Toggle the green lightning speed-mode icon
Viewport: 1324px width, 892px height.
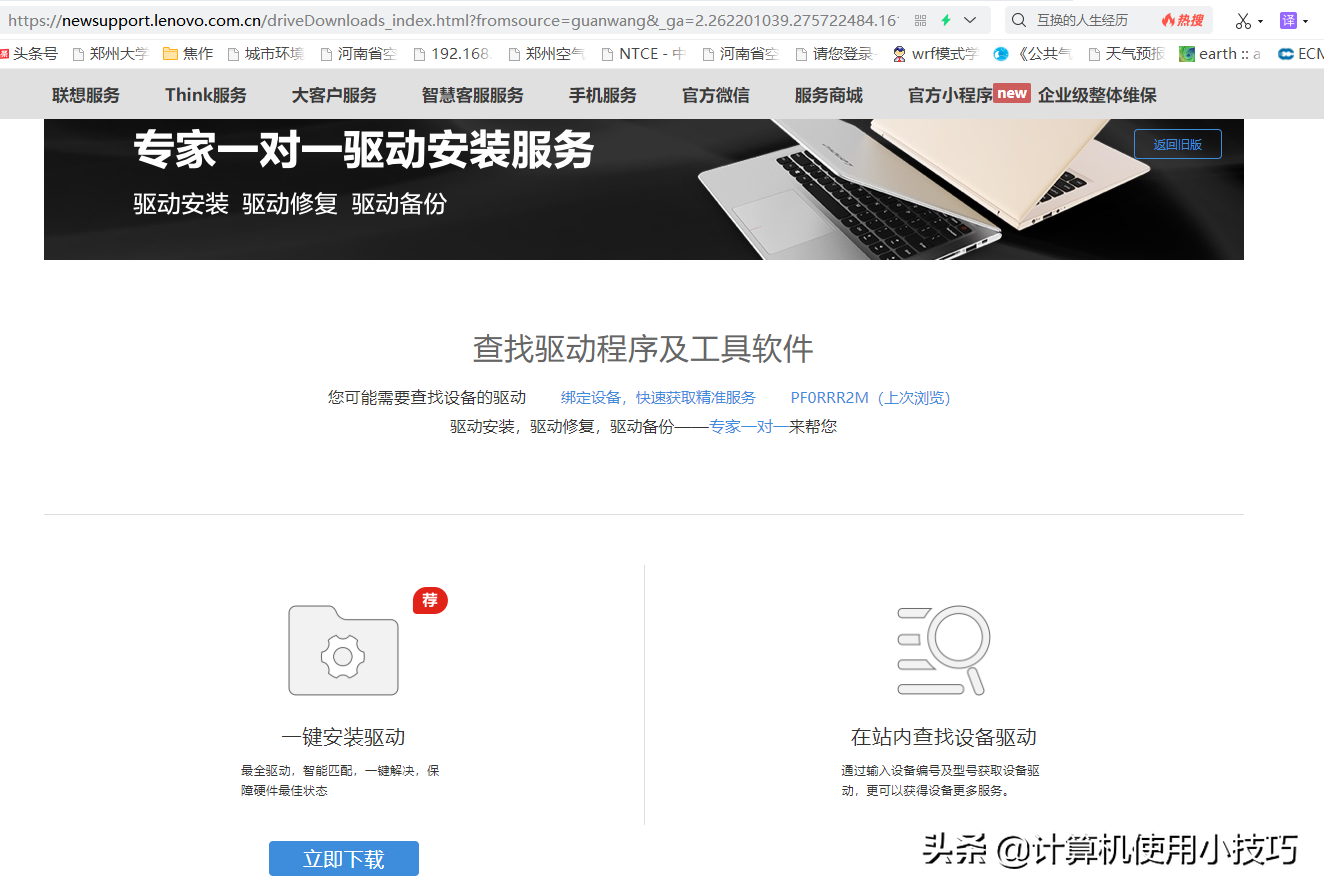(946, 20)
